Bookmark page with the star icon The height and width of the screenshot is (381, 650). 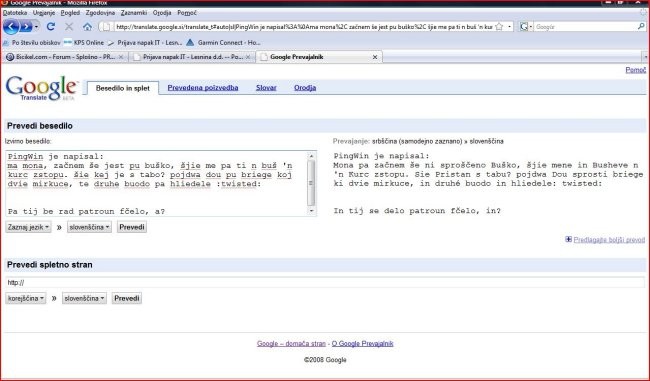(x=499, y=27)
